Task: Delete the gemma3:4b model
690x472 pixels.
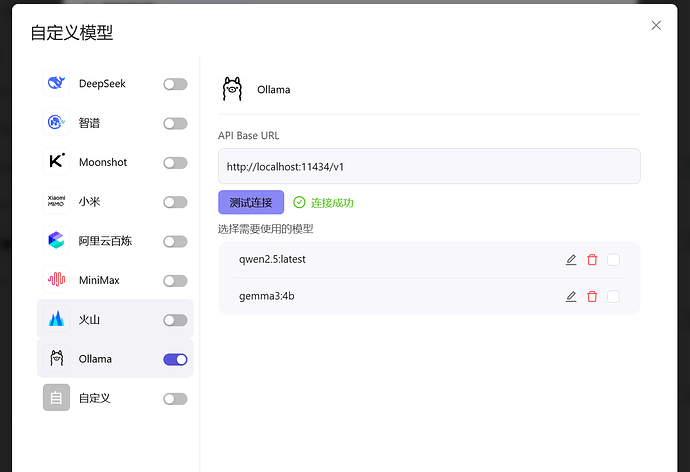Action: [x=592, y=296]
